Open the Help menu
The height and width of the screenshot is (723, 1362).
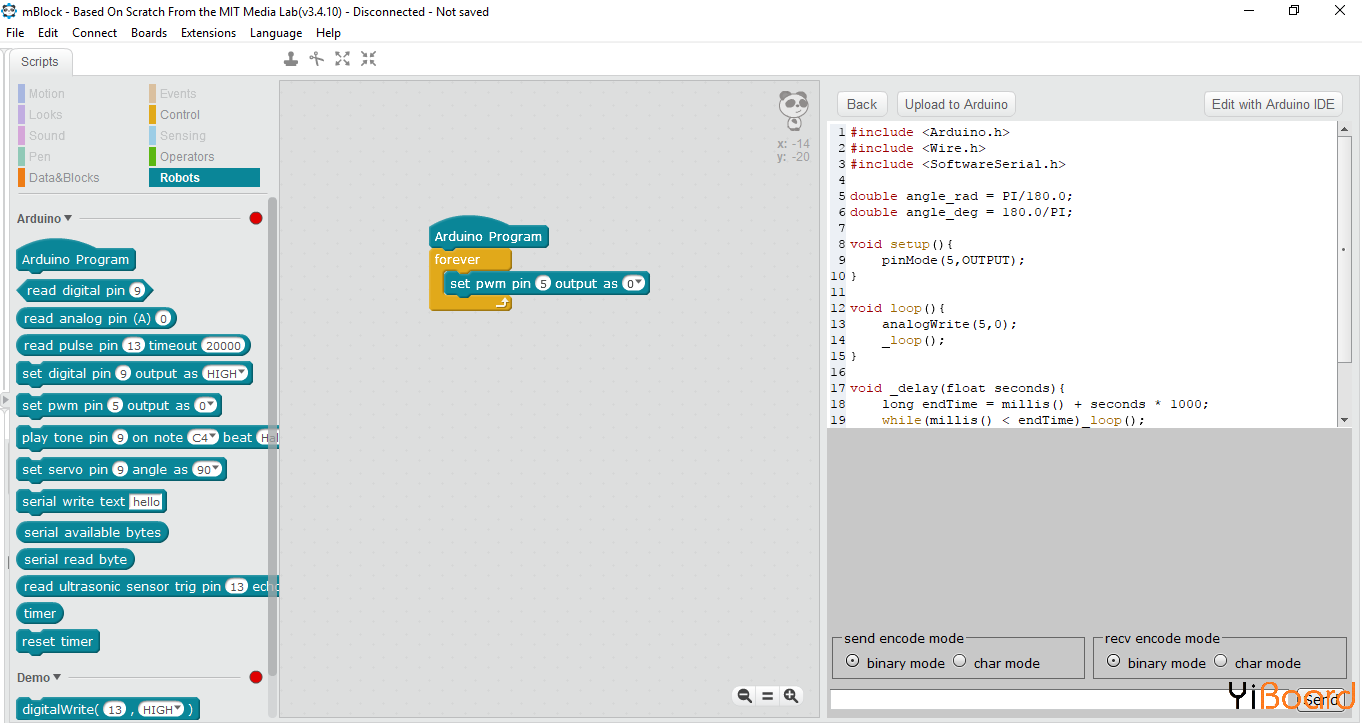tap(328, 33)
